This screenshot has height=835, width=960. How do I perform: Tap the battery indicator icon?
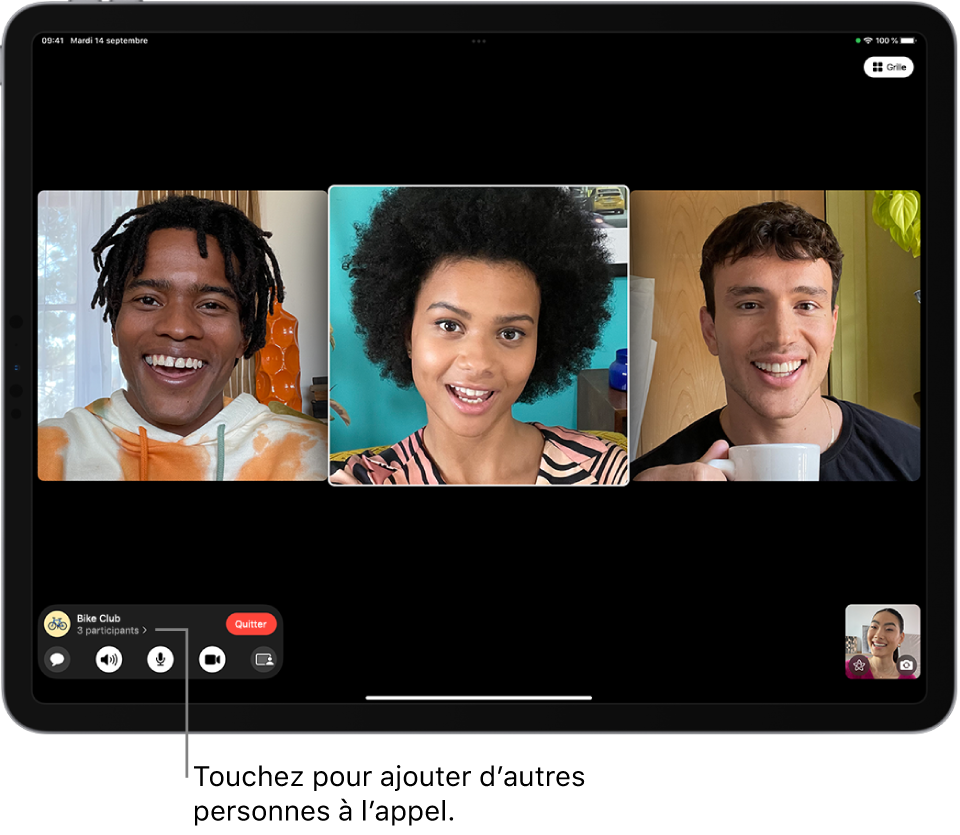(x=909, y=41)
